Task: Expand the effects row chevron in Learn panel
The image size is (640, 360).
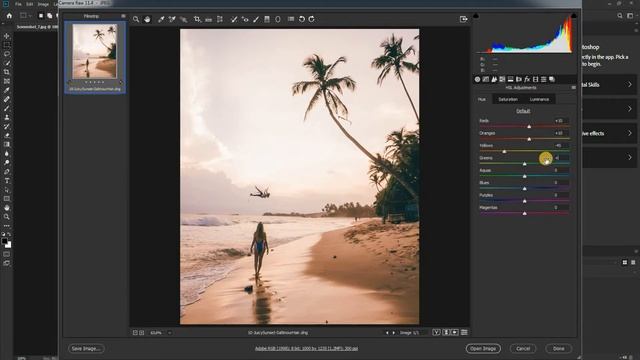Action: [630, 133]
